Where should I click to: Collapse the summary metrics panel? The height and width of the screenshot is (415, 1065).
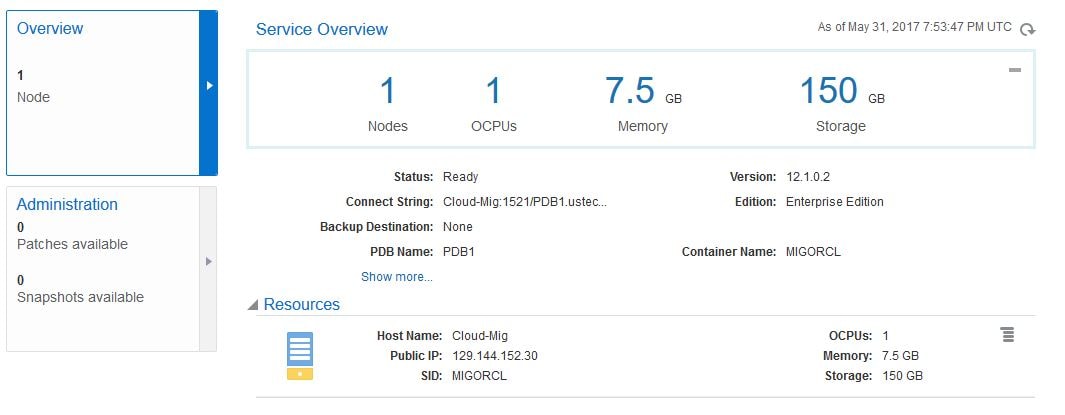[x=1015, y=70]
